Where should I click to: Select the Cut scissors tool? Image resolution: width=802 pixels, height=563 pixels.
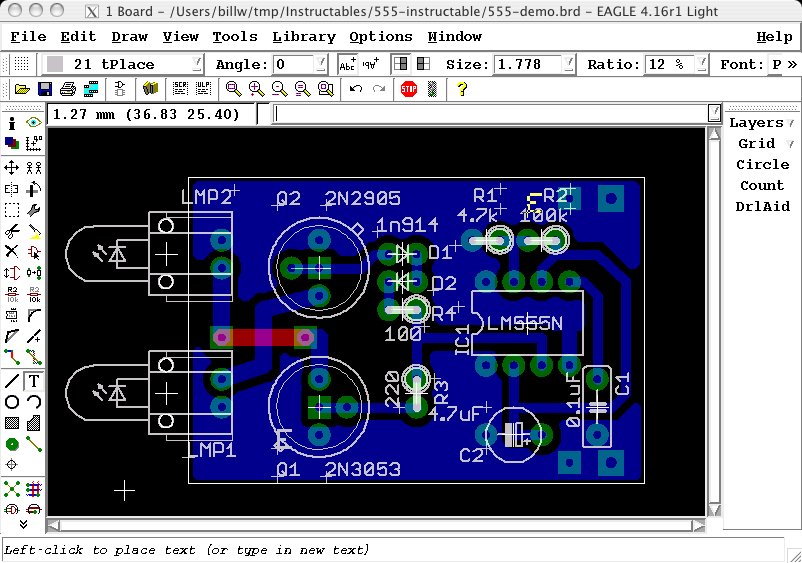tap(12, 231)
